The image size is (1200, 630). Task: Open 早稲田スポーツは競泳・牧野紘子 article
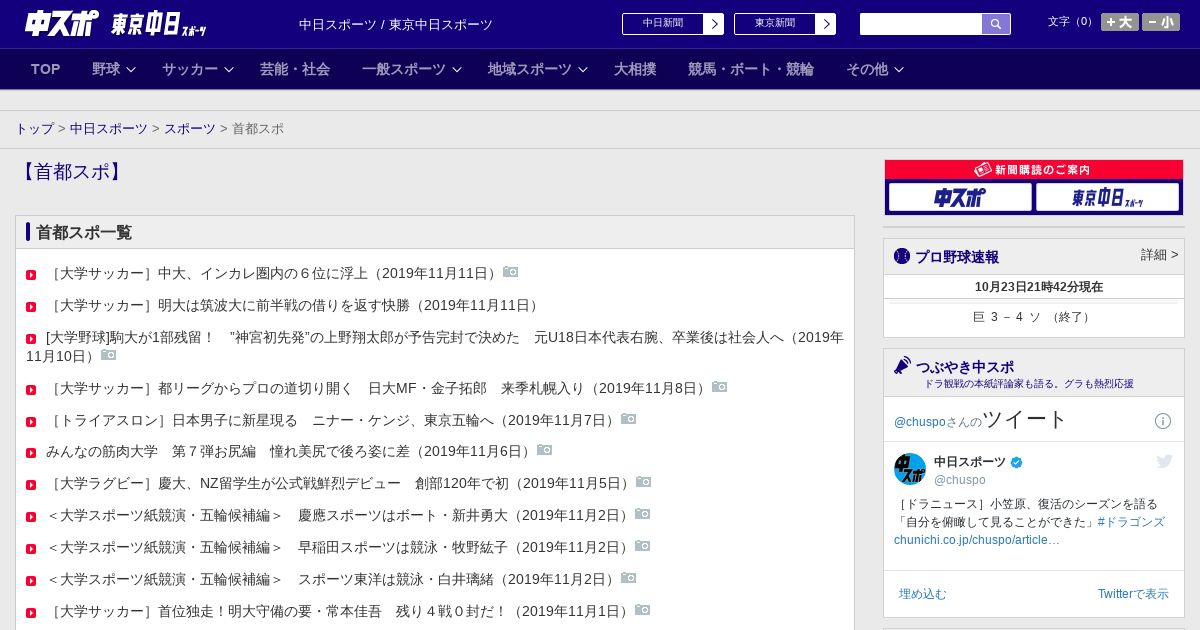[338, 547]
